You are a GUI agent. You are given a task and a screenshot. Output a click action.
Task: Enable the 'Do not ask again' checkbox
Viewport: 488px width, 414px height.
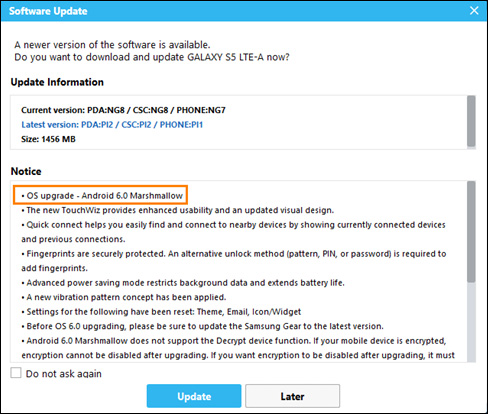16,373
